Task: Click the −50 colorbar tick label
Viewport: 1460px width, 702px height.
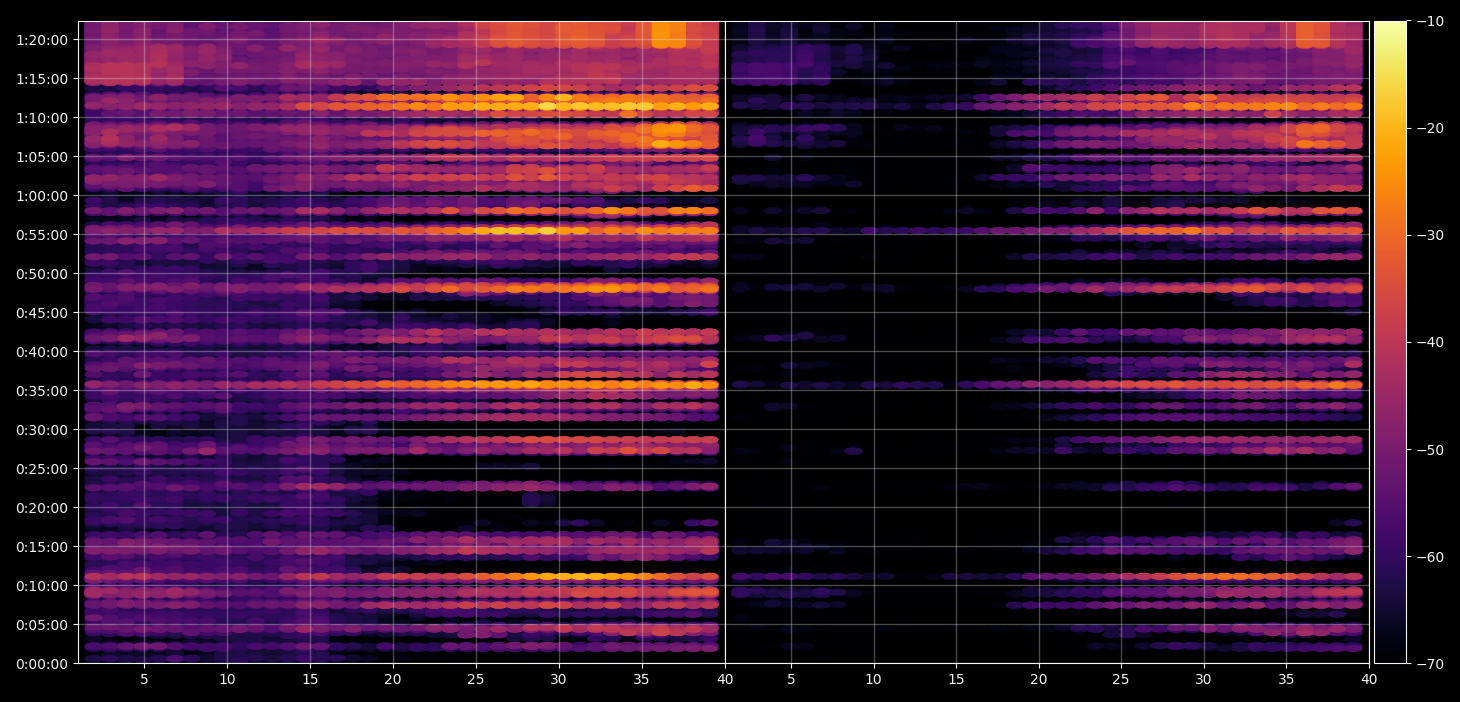Action: tap(1429, 450)
